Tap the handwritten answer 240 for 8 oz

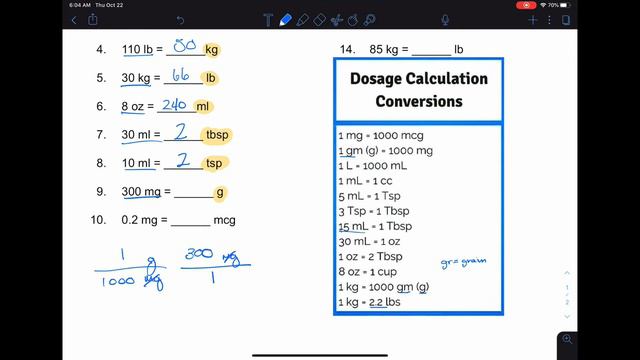tap(174, 105)
